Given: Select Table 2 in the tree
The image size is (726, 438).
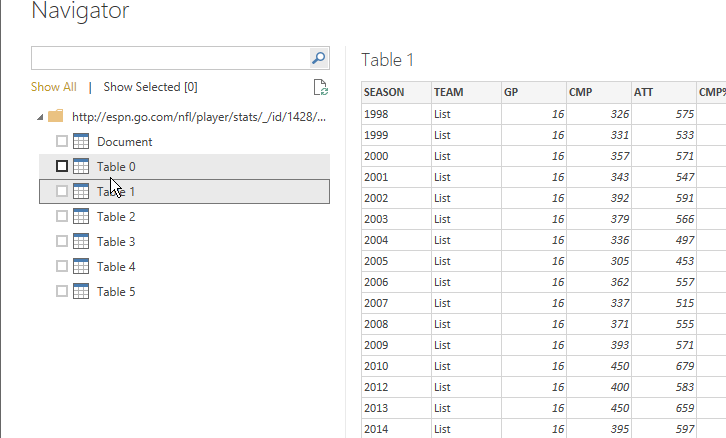Looking at the screenshot, I should pos(116,217).
